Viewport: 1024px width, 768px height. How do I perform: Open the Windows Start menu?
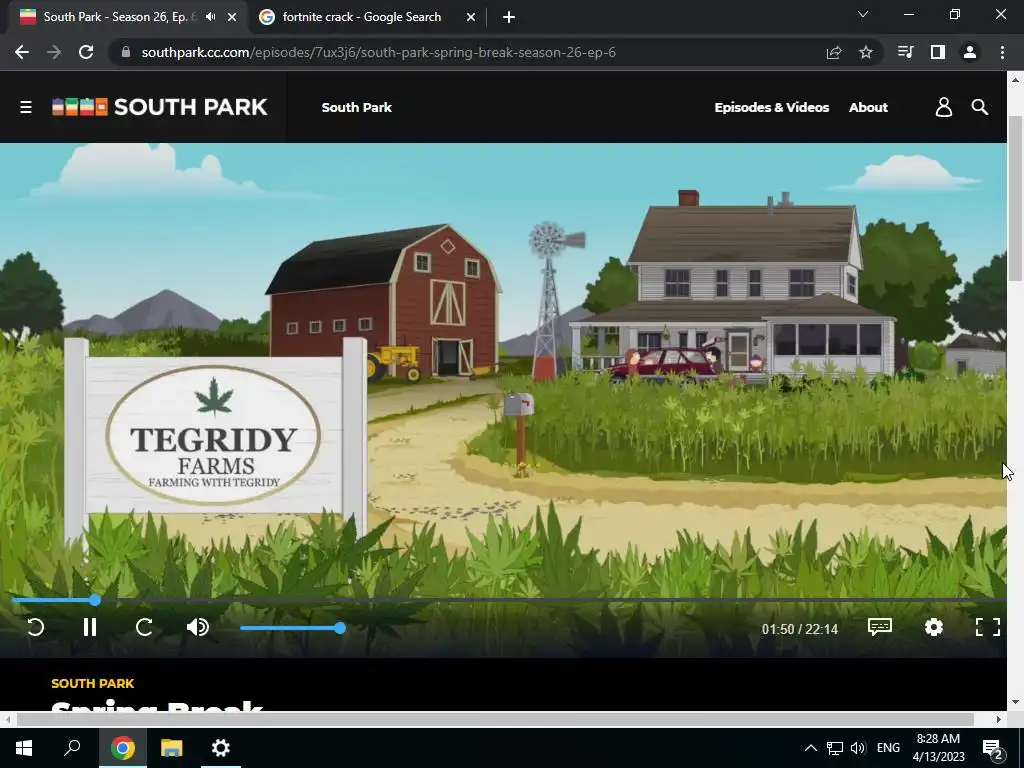(x=24, y=748)
